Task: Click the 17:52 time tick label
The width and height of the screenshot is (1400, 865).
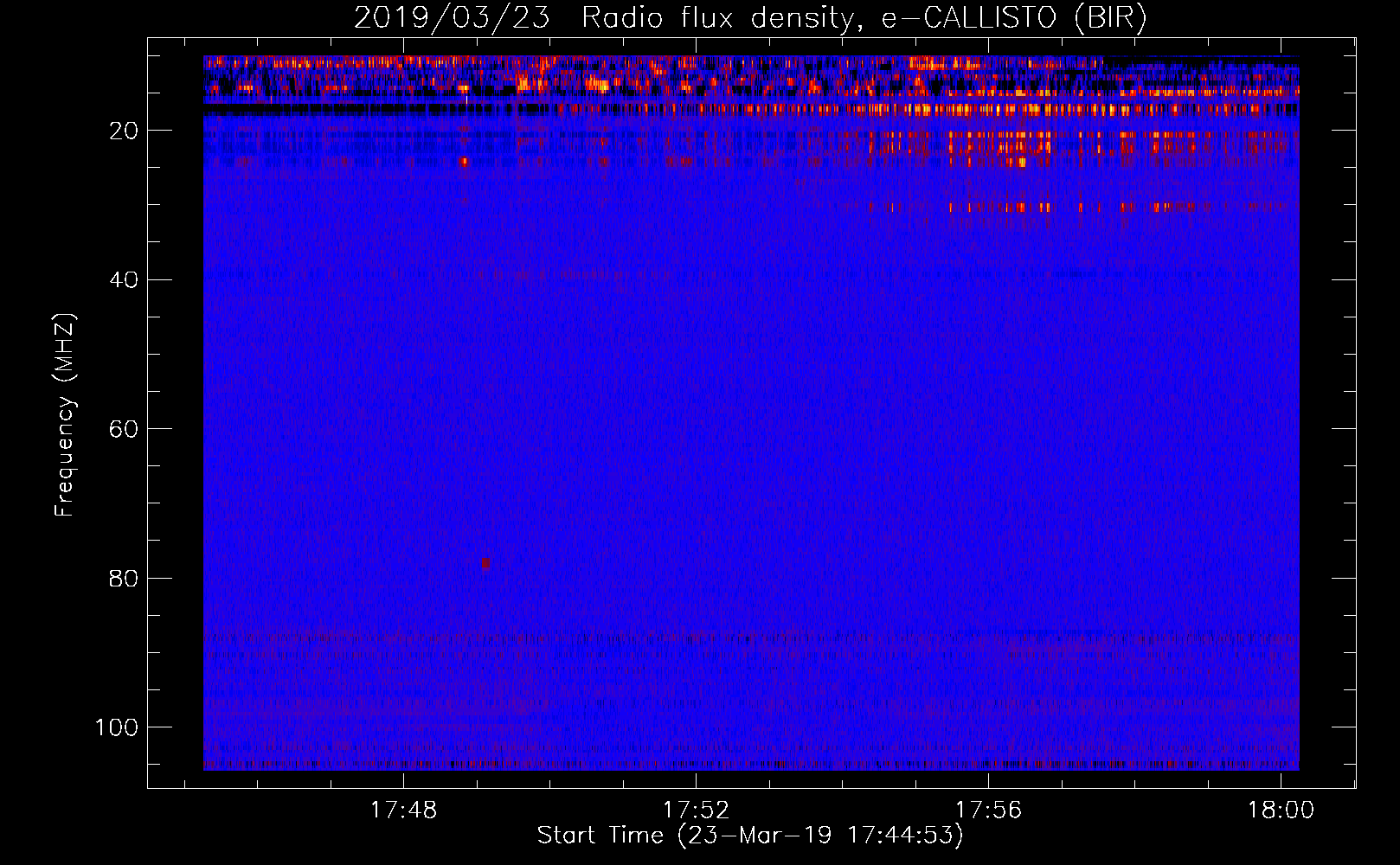Action: pos(697,811)
